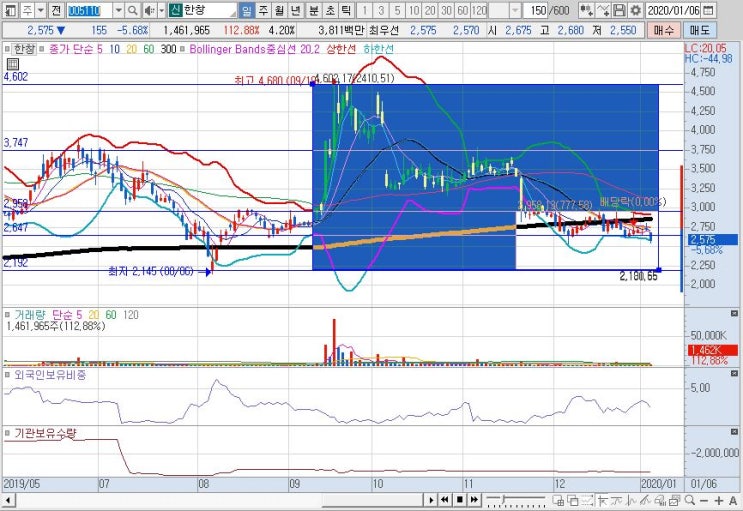Click the 한창 label on chart

tap(24, 49)
